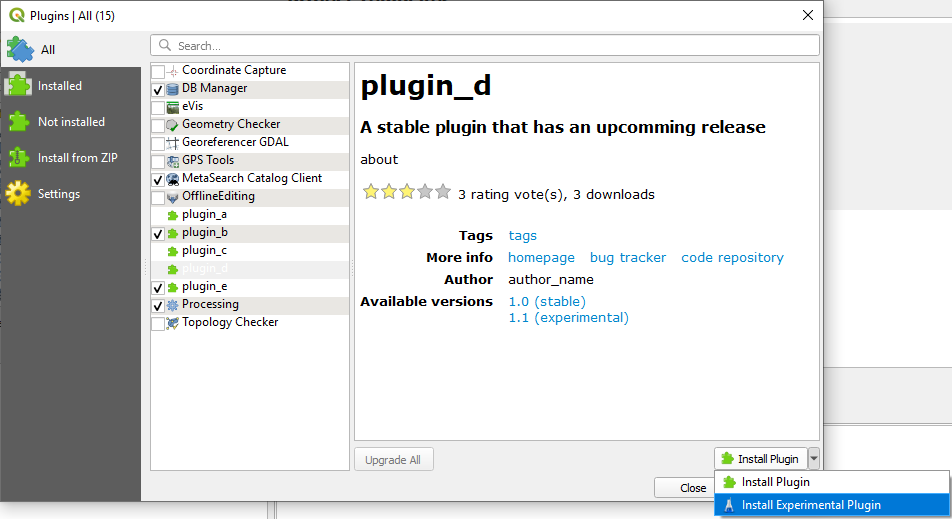Click the third rating star
Image resolution: width=952 pixels, height=519 pixels.
407,192
